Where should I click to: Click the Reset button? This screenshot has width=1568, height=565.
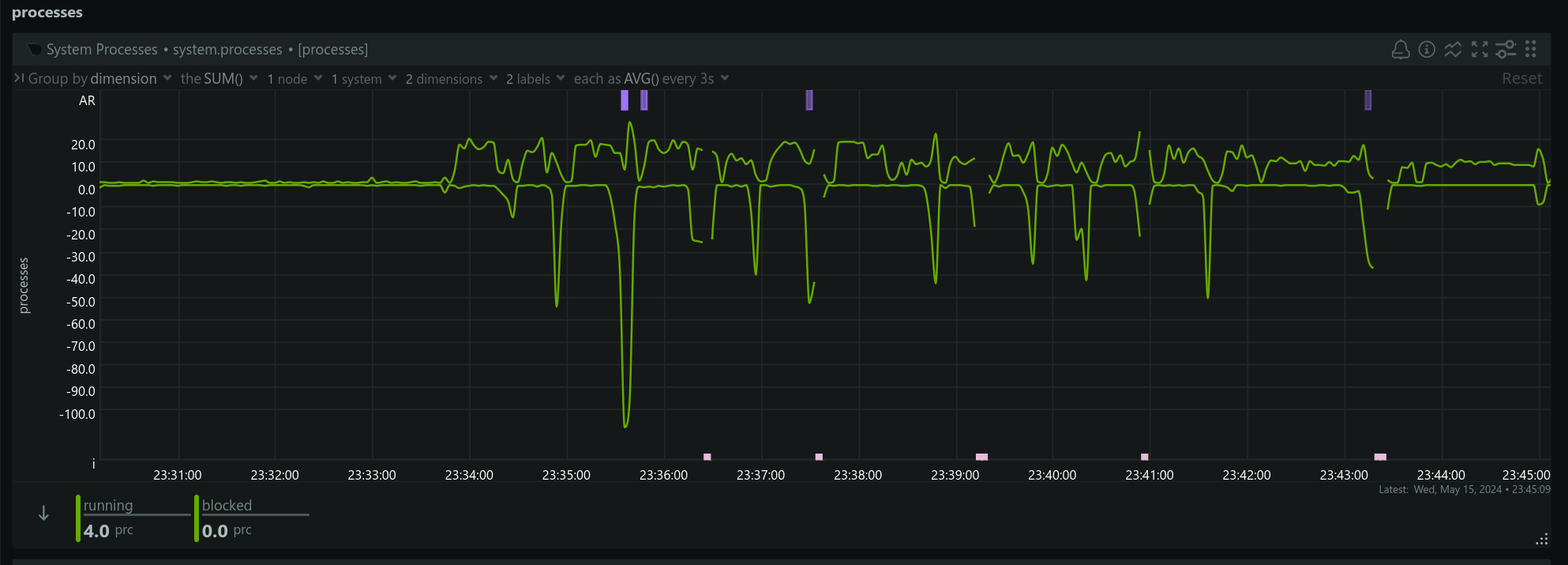pos(1521,79)
